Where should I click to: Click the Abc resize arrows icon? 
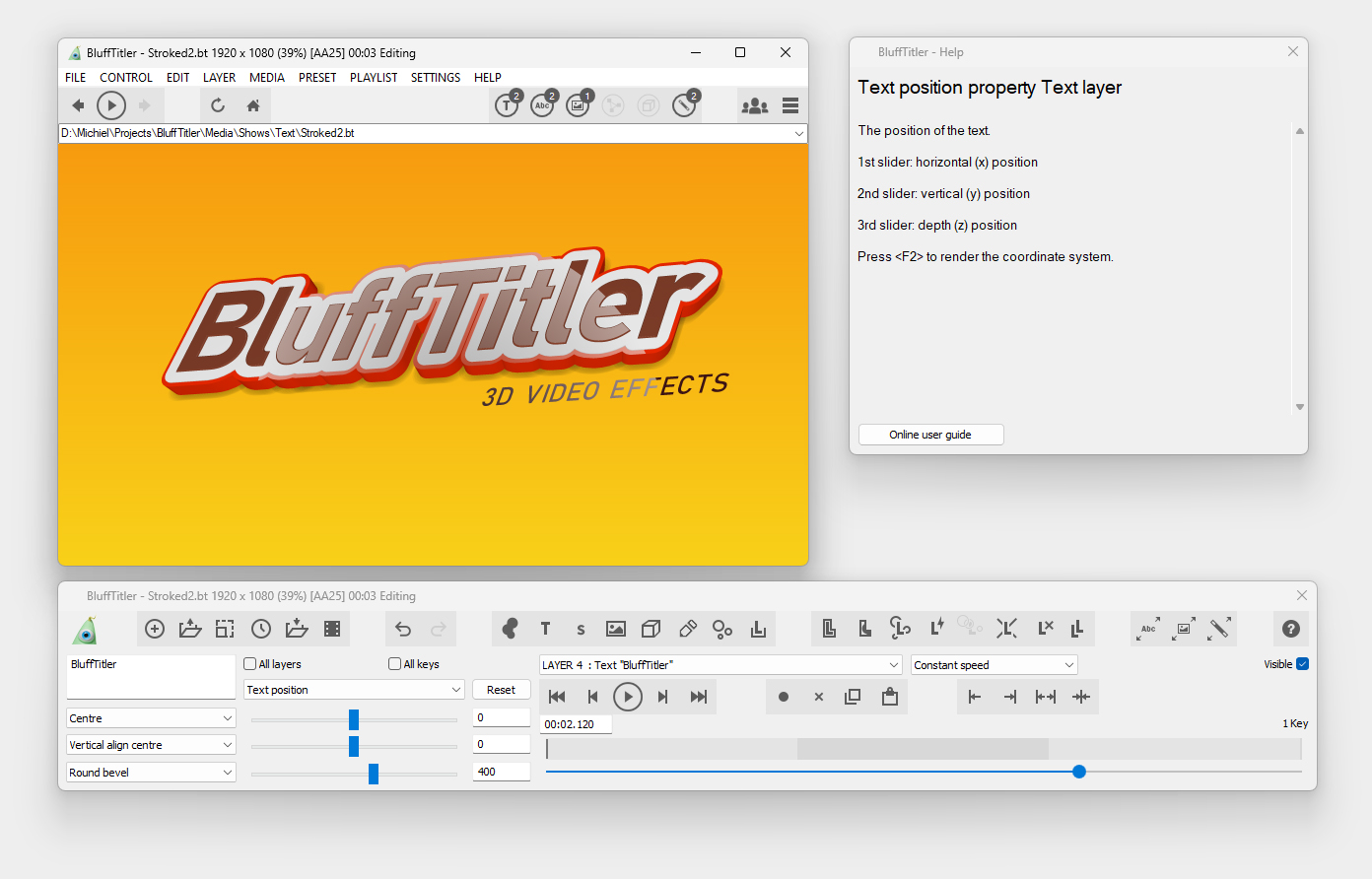1148,629
